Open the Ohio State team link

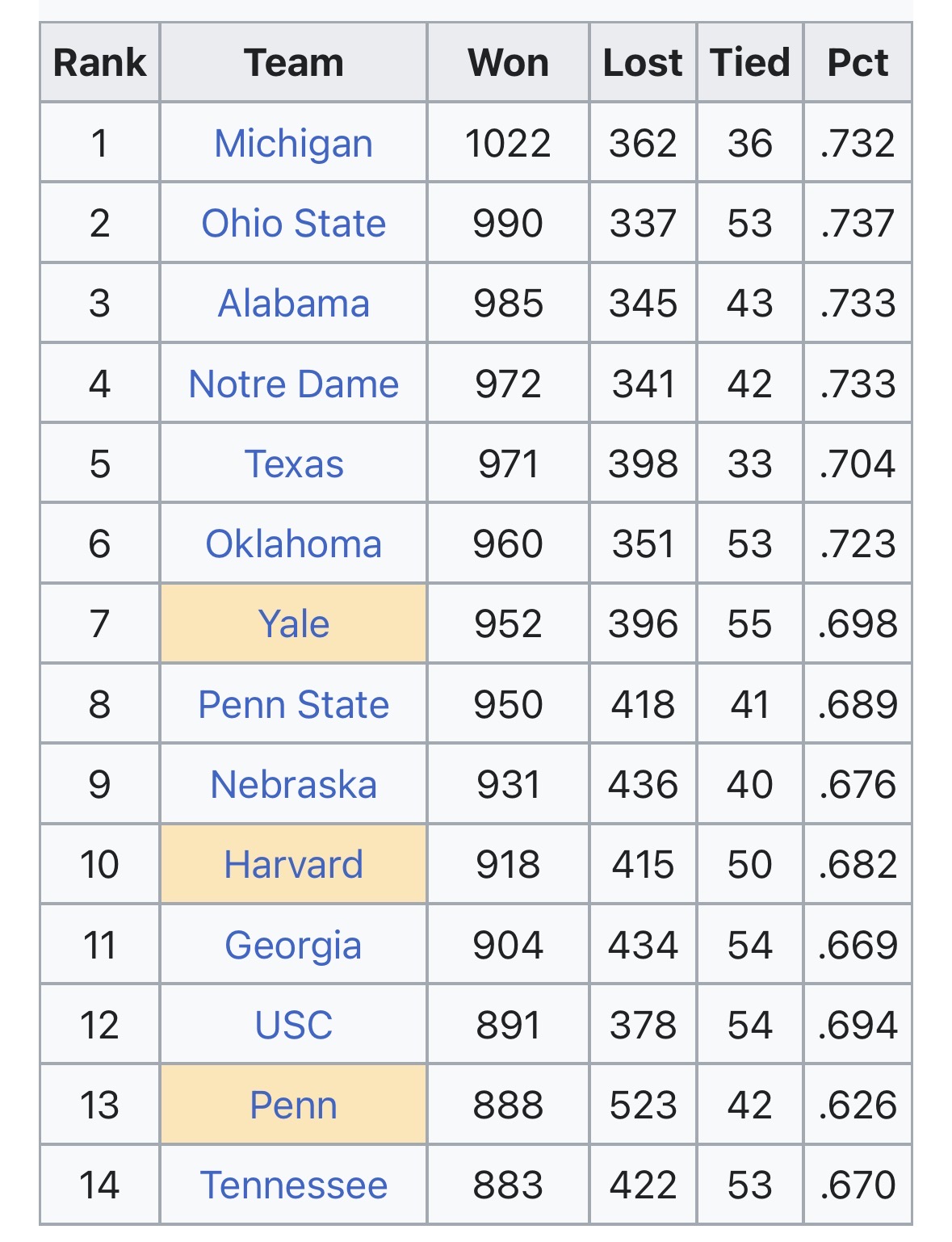(293, 224)
